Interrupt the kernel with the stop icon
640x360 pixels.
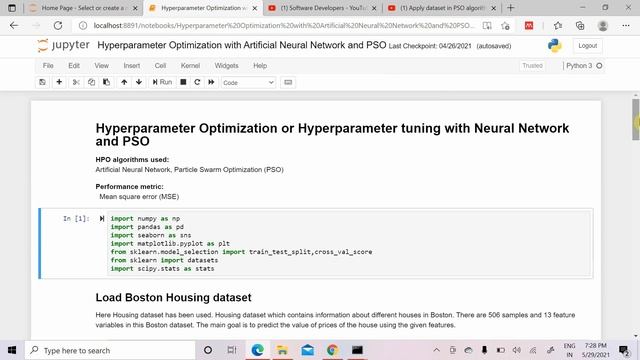(183, 82)
